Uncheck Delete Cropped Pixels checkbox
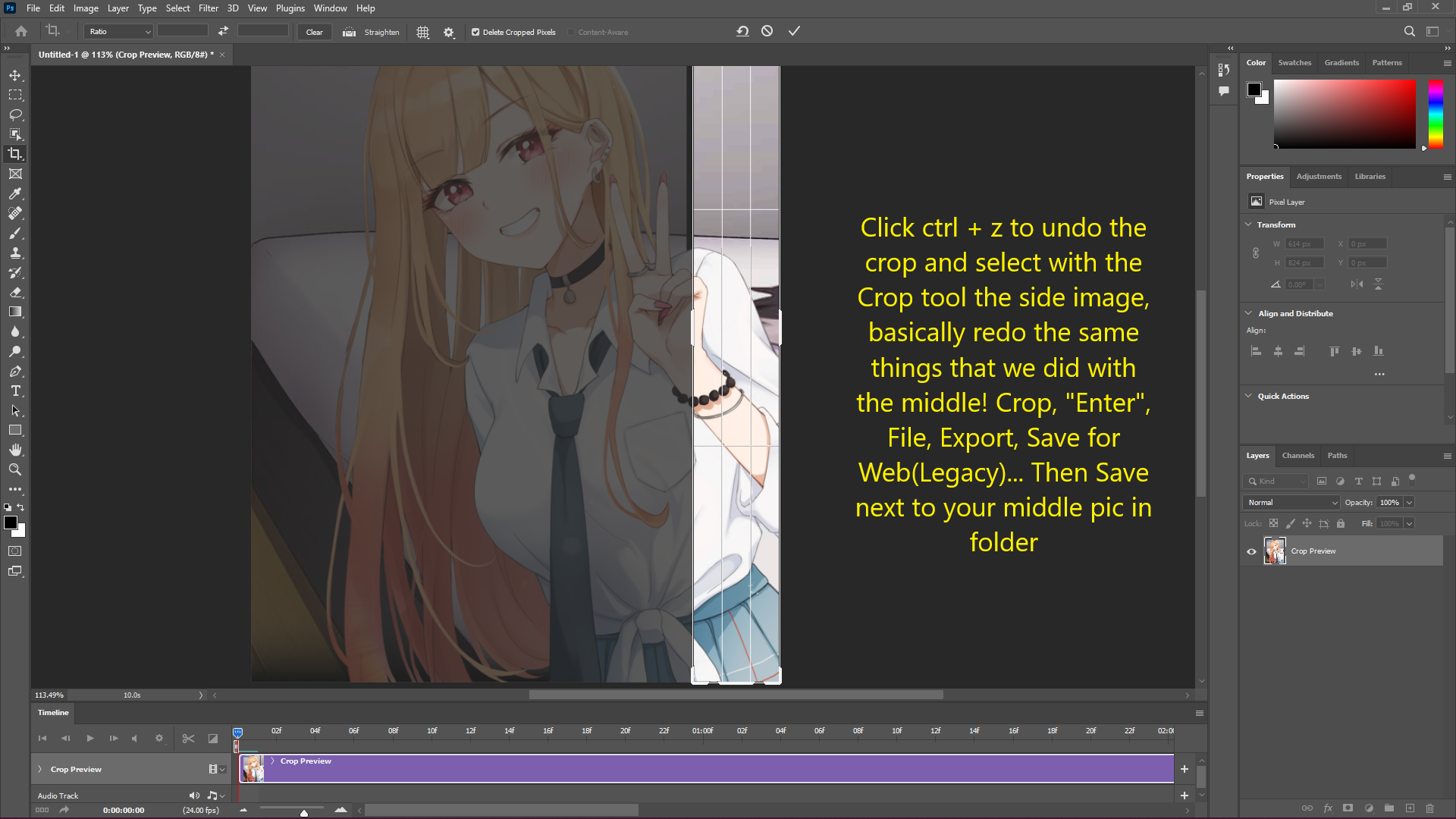The width and height of the screenshot is (1456, 819). point(475,32)
